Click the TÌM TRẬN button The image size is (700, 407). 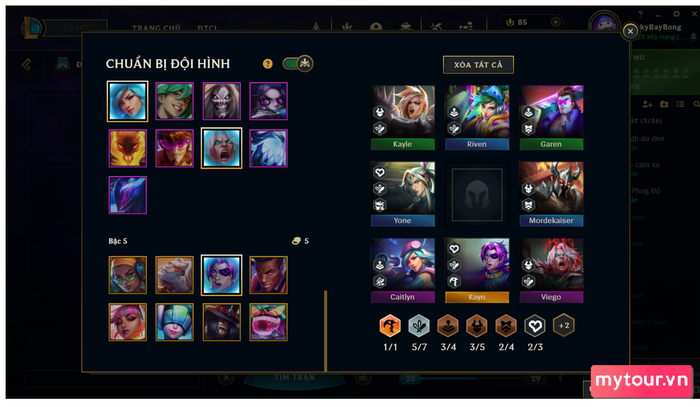[x=295, y=378]
